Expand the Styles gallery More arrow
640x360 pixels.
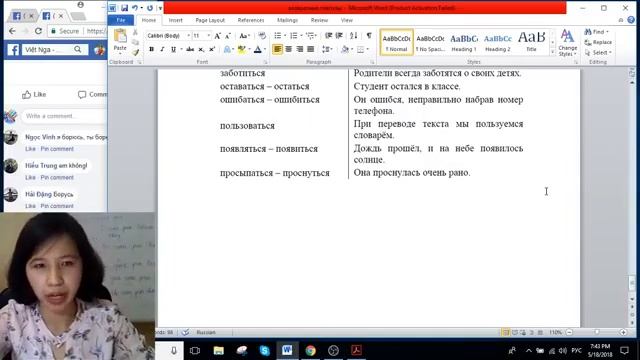pos(553,52)
